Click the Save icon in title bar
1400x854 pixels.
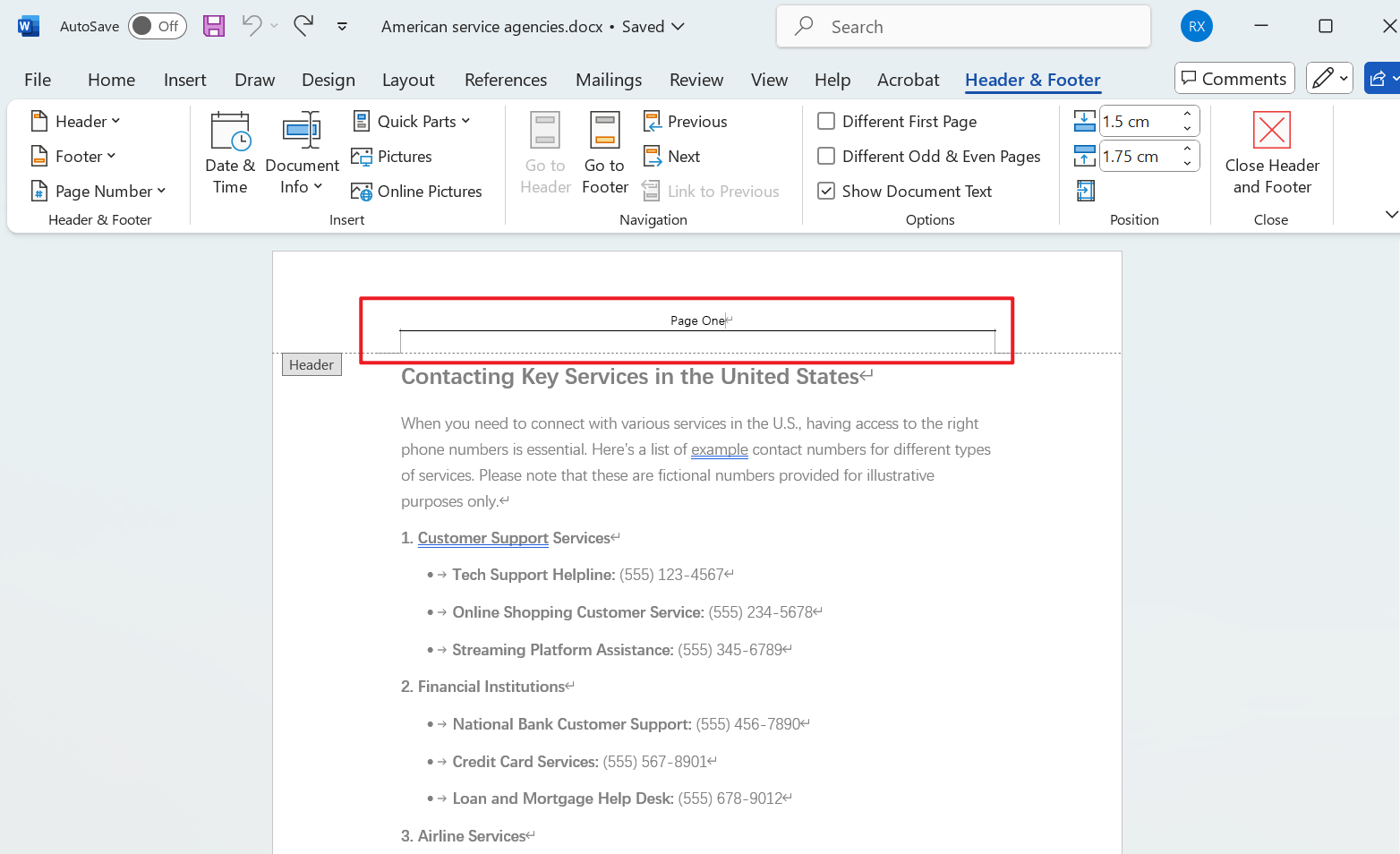[214, 26]
